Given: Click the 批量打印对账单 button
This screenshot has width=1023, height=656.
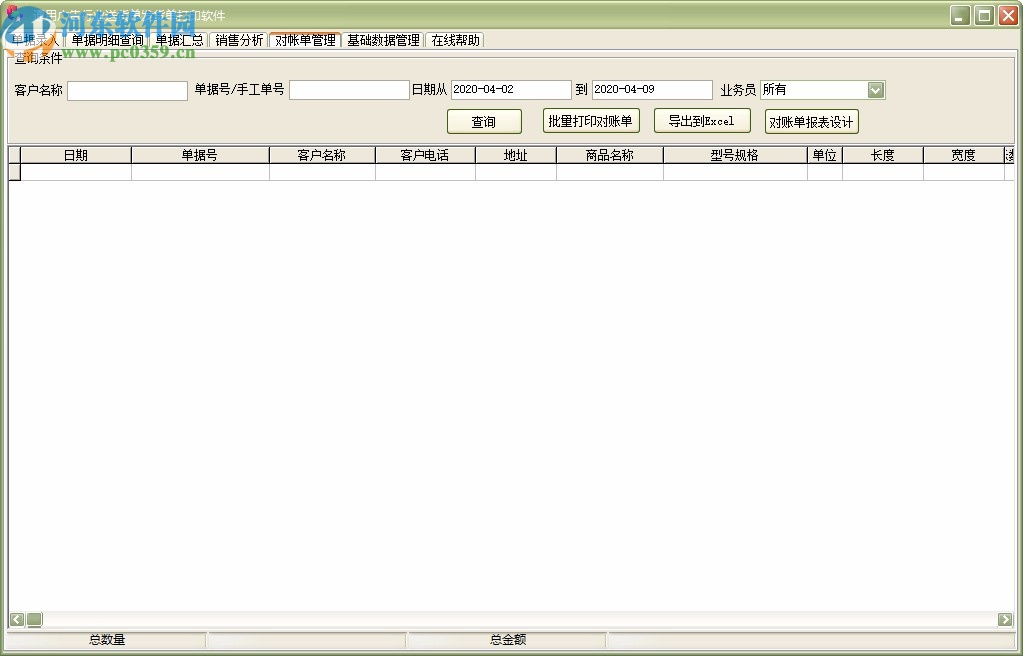Looking at the screenshot, I should (591, 121).
